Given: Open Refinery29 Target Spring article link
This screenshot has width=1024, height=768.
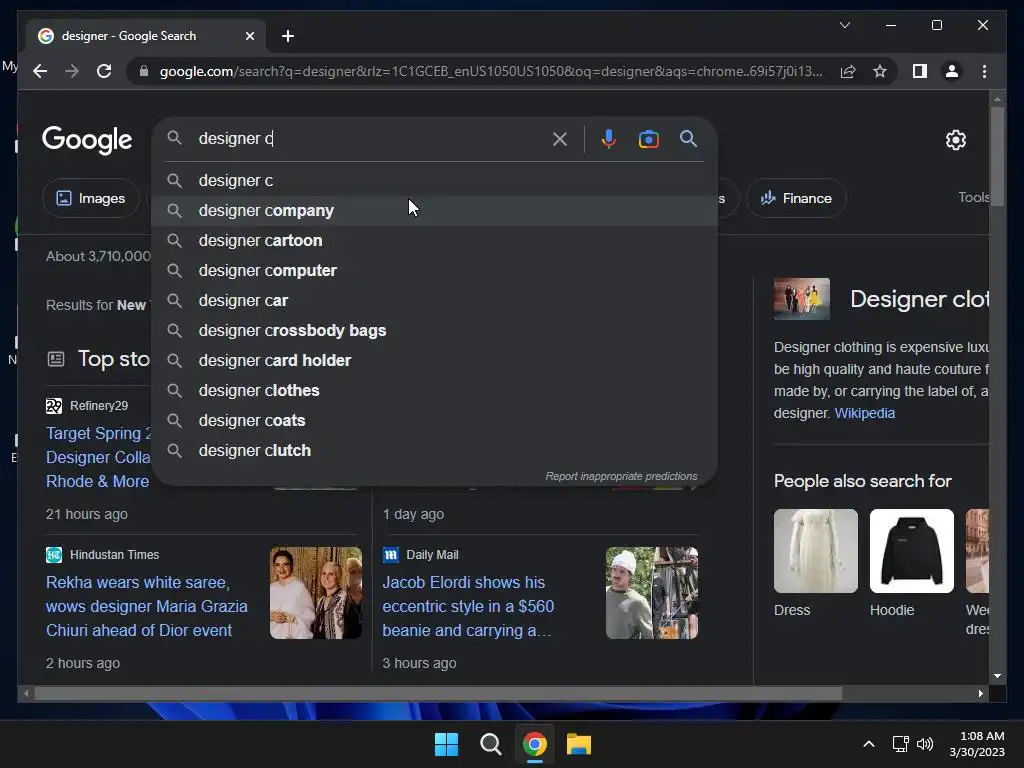Looking at the screenshot, I should pyautogui.click(x=98, y=457).
